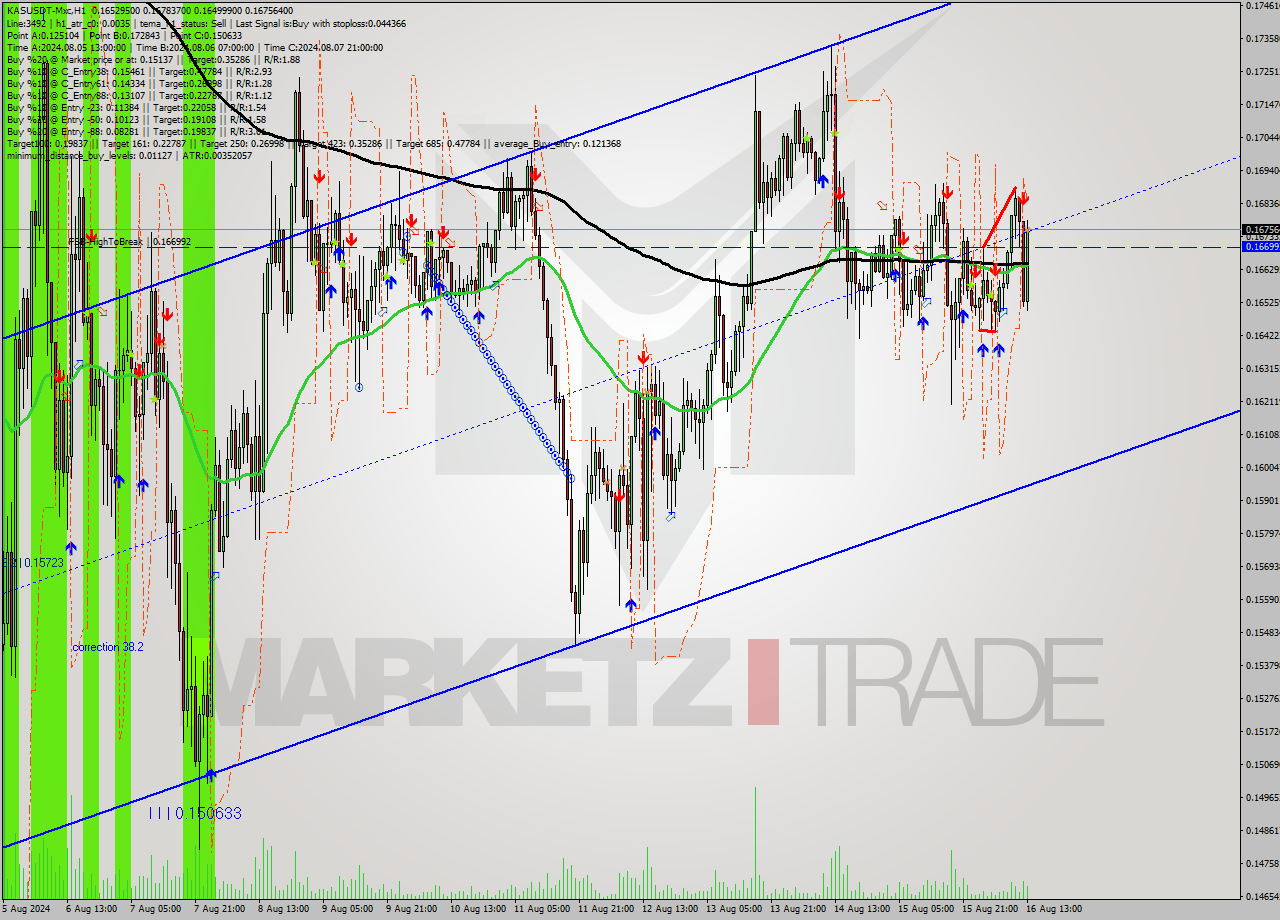Click the '7 Aug 05:00' time axis label
The height and width of the screenshot is (920, 1280).
156,909
